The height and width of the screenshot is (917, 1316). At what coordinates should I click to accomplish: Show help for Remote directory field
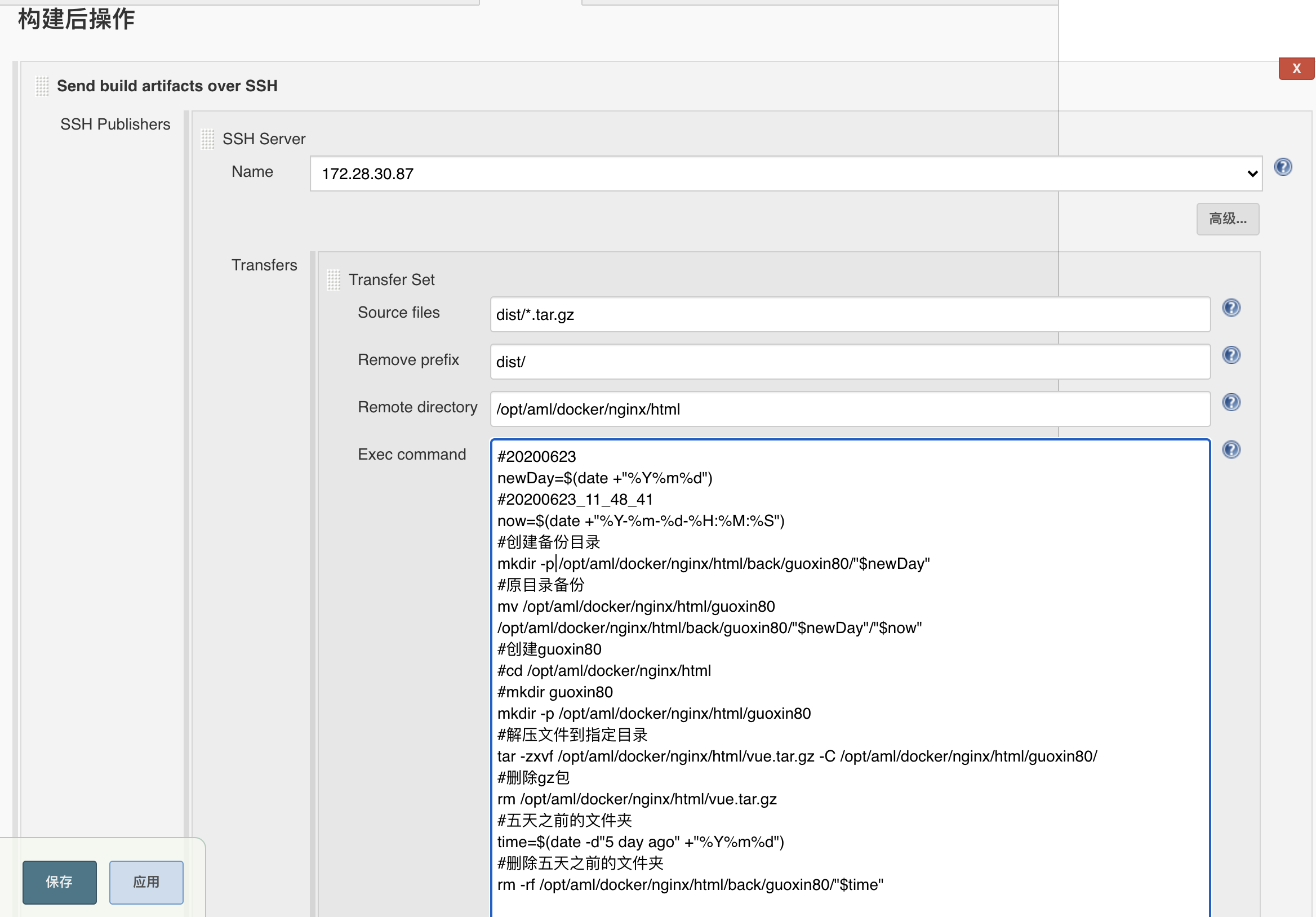click(1230, 402)
